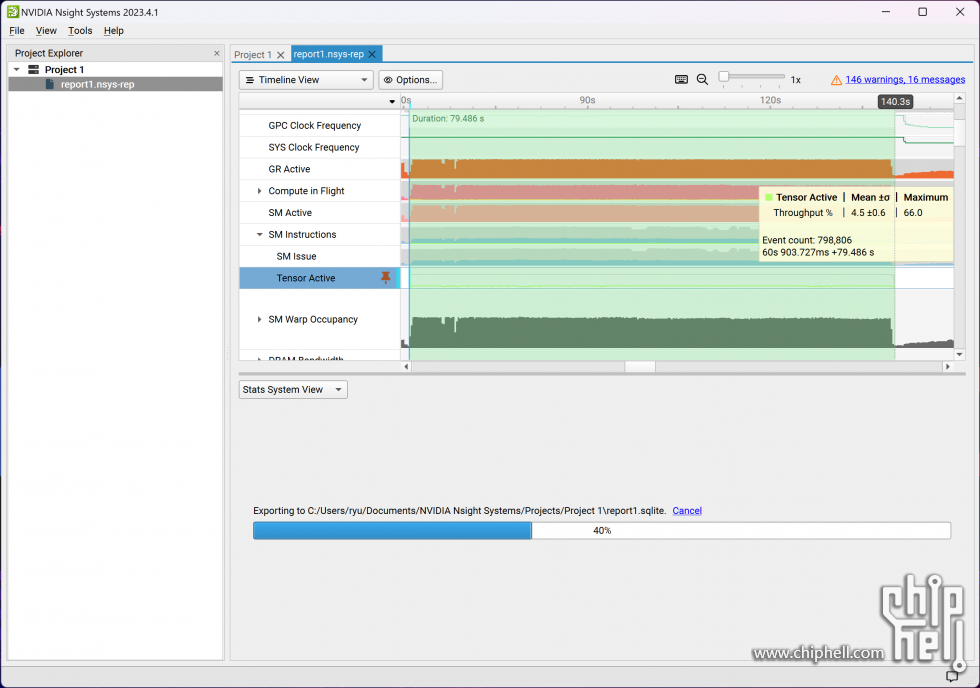Viewport: 980px width, 688px height.
Task: Switch to the report1.nsys-rep tab
Action: coord(329,54)
